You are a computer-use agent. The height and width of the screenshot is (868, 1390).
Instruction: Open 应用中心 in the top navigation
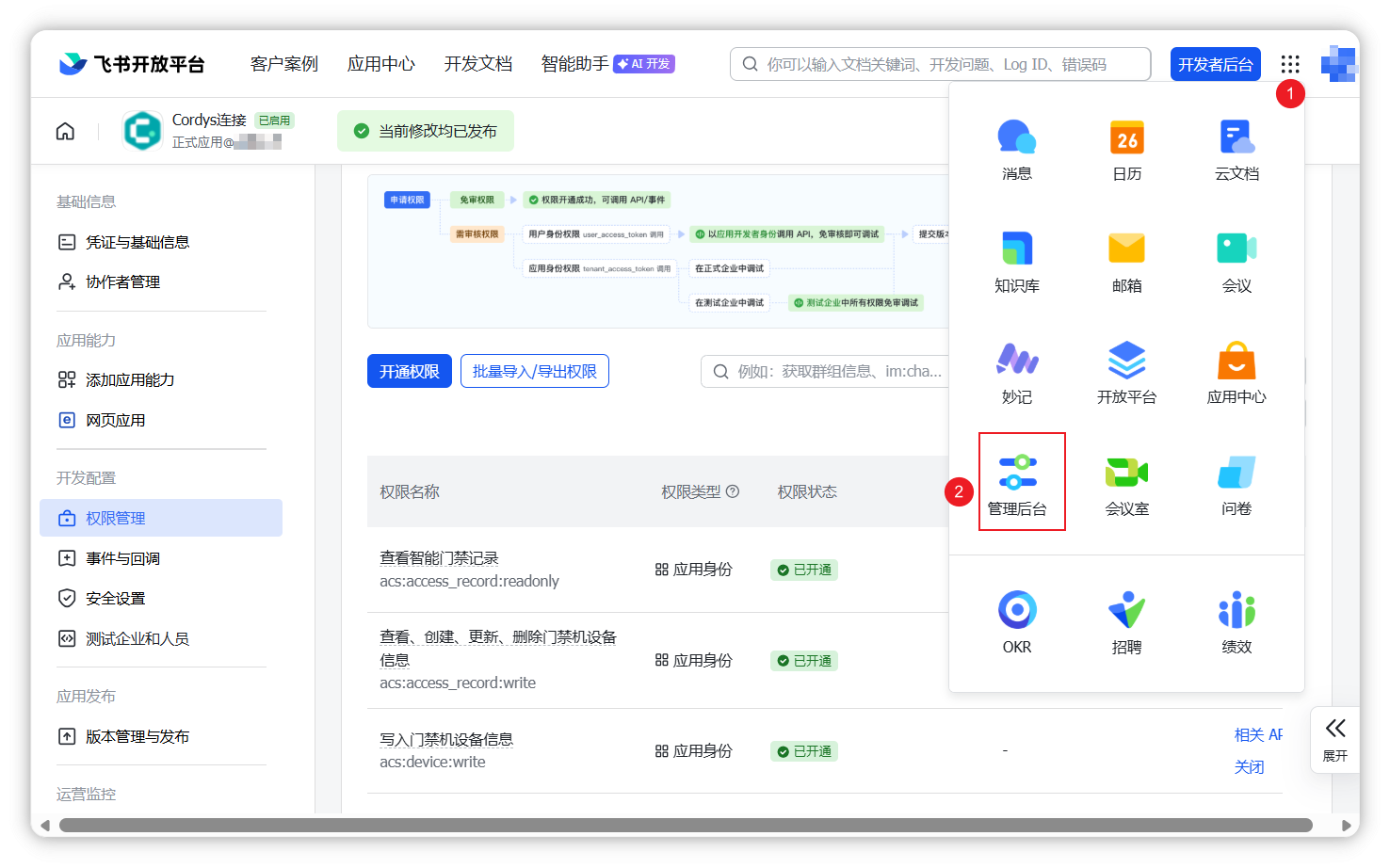(x=381, y=64)
